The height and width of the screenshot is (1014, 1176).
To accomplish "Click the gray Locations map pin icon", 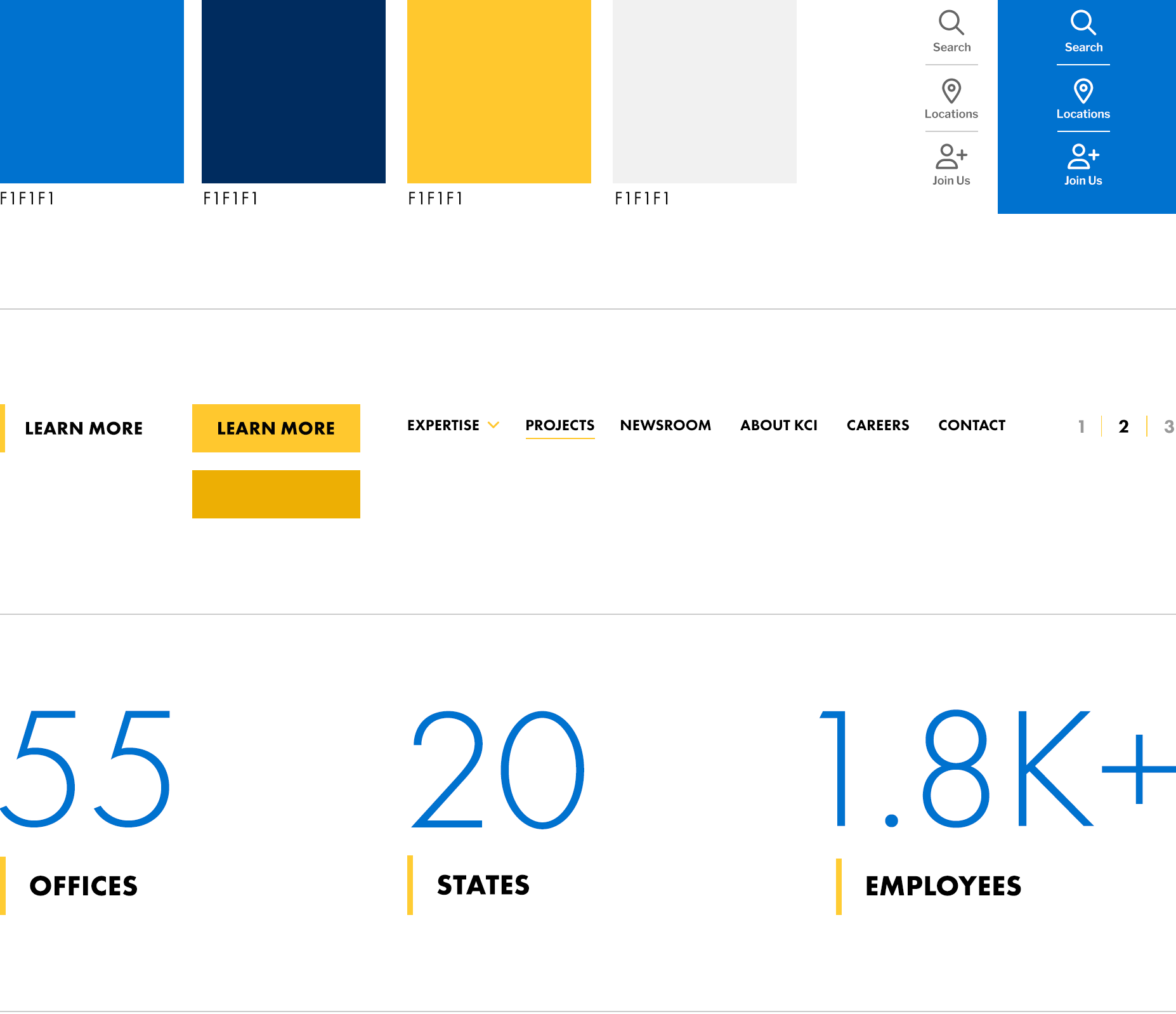I will pos(951,91).
